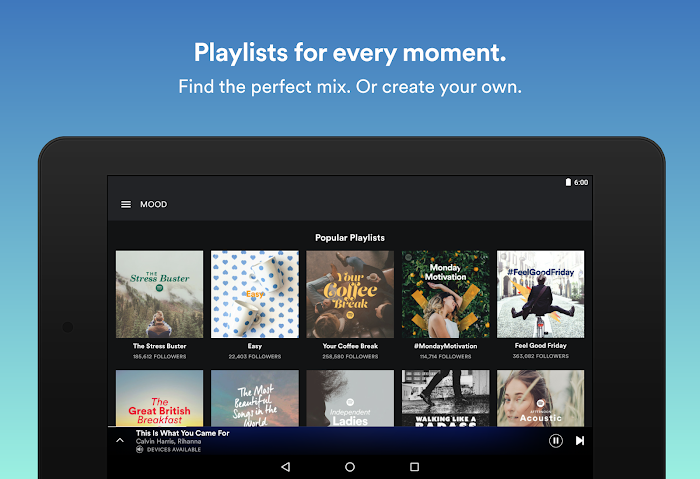700x479 pixels.
Task: Click the song title This Is What You Came For
Action: tap(183, 433)
